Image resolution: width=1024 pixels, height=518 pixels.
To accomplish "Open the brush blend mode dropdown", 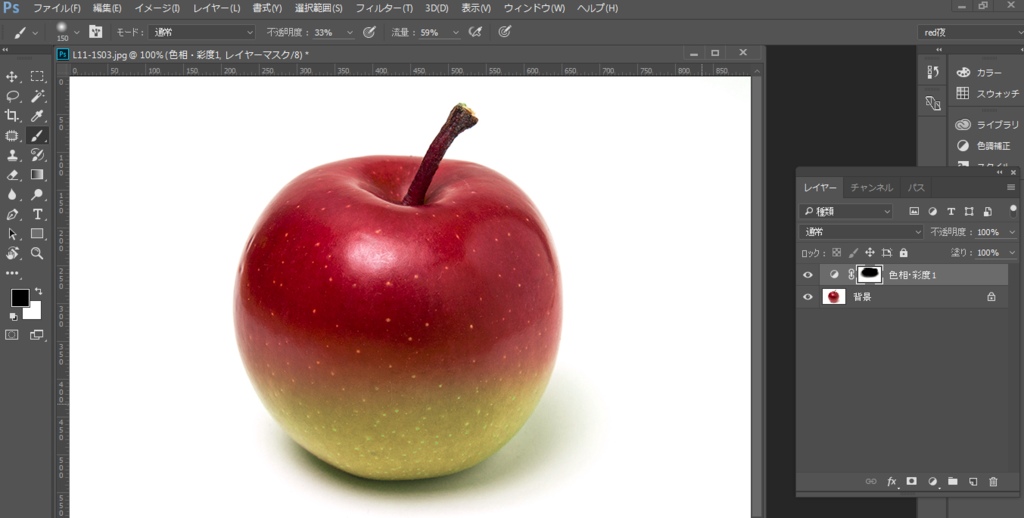I will coord(202,32).
